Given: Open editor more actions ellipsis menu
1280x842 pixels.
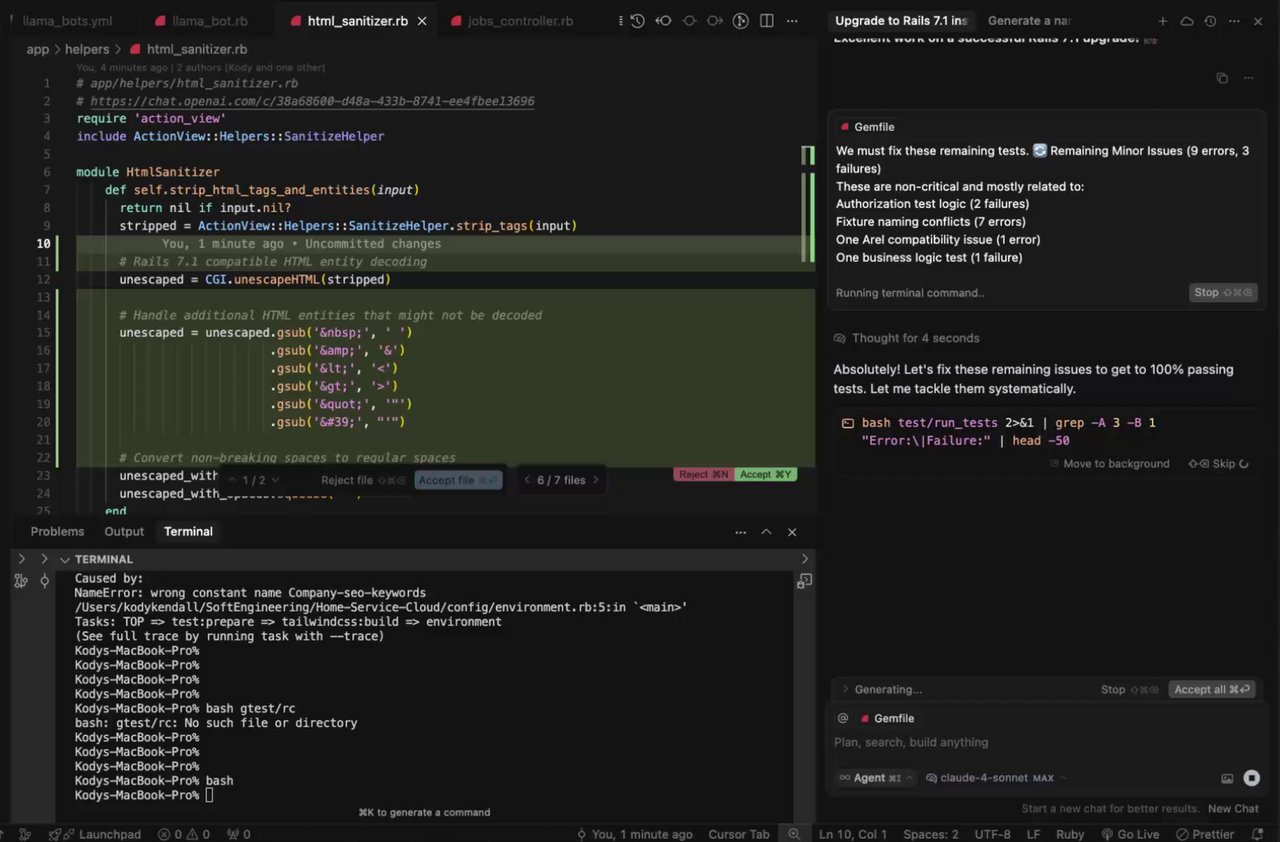Looking at the screenshot, I should pos(793,21).
